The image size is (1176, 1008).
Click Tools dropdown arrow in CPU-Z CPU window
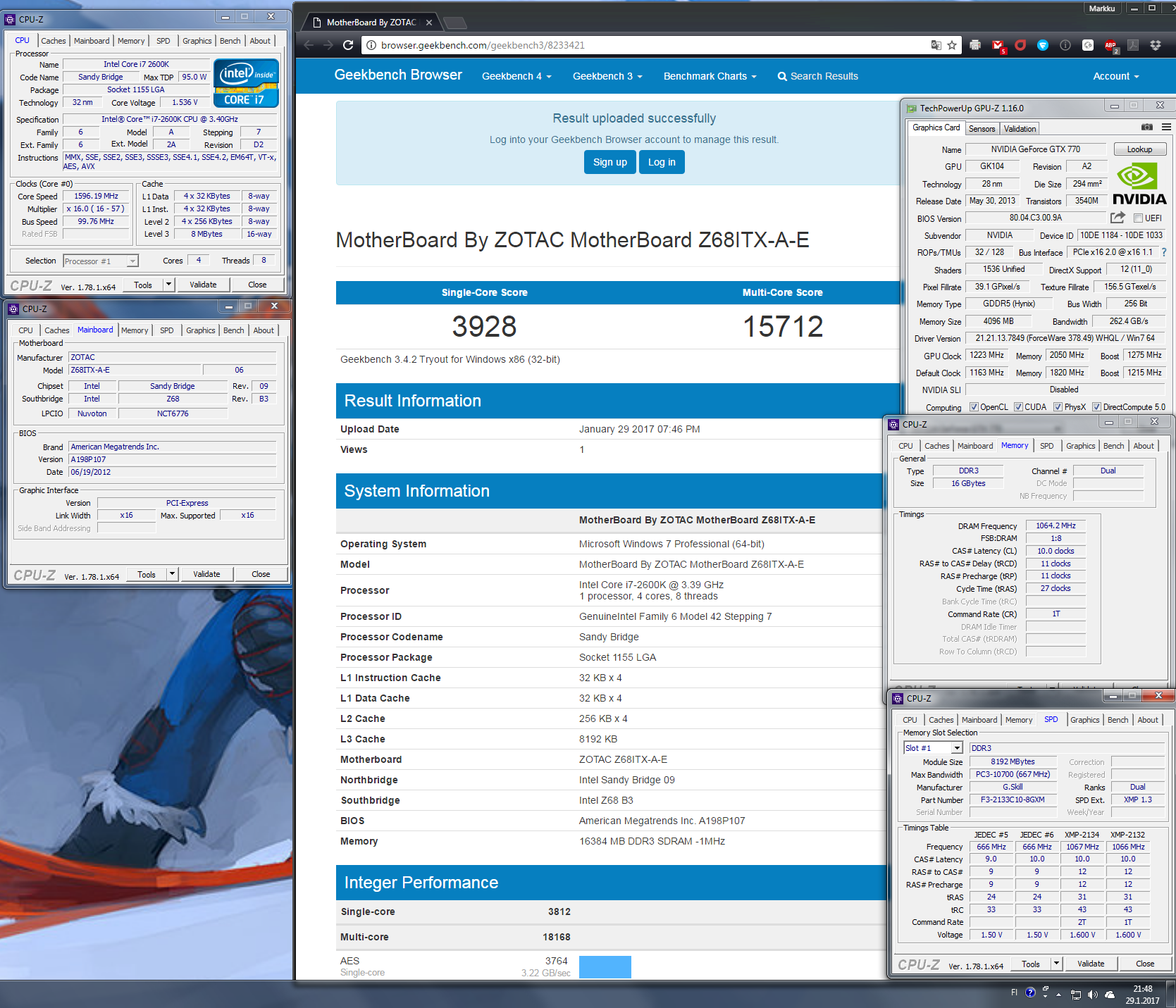point(168,285)
